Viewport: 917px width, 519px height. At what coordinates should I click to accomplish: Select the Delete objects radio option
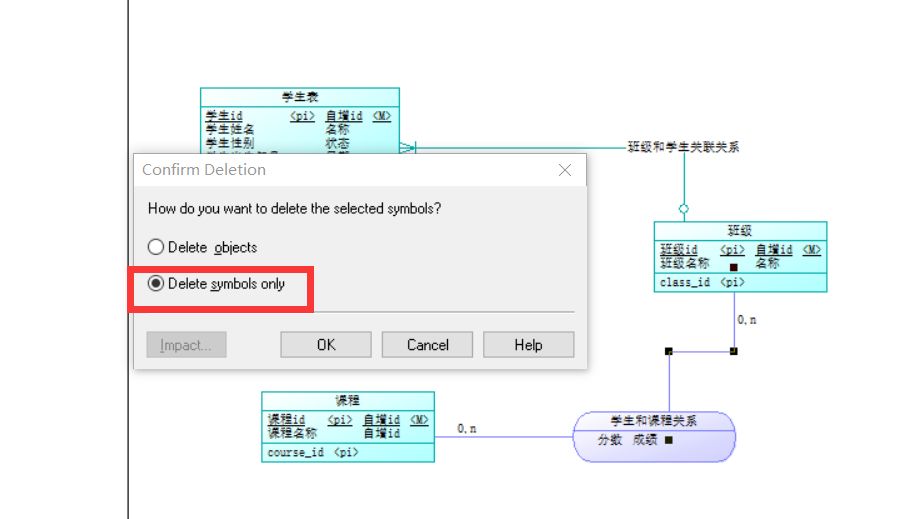(x=202, y=248)
